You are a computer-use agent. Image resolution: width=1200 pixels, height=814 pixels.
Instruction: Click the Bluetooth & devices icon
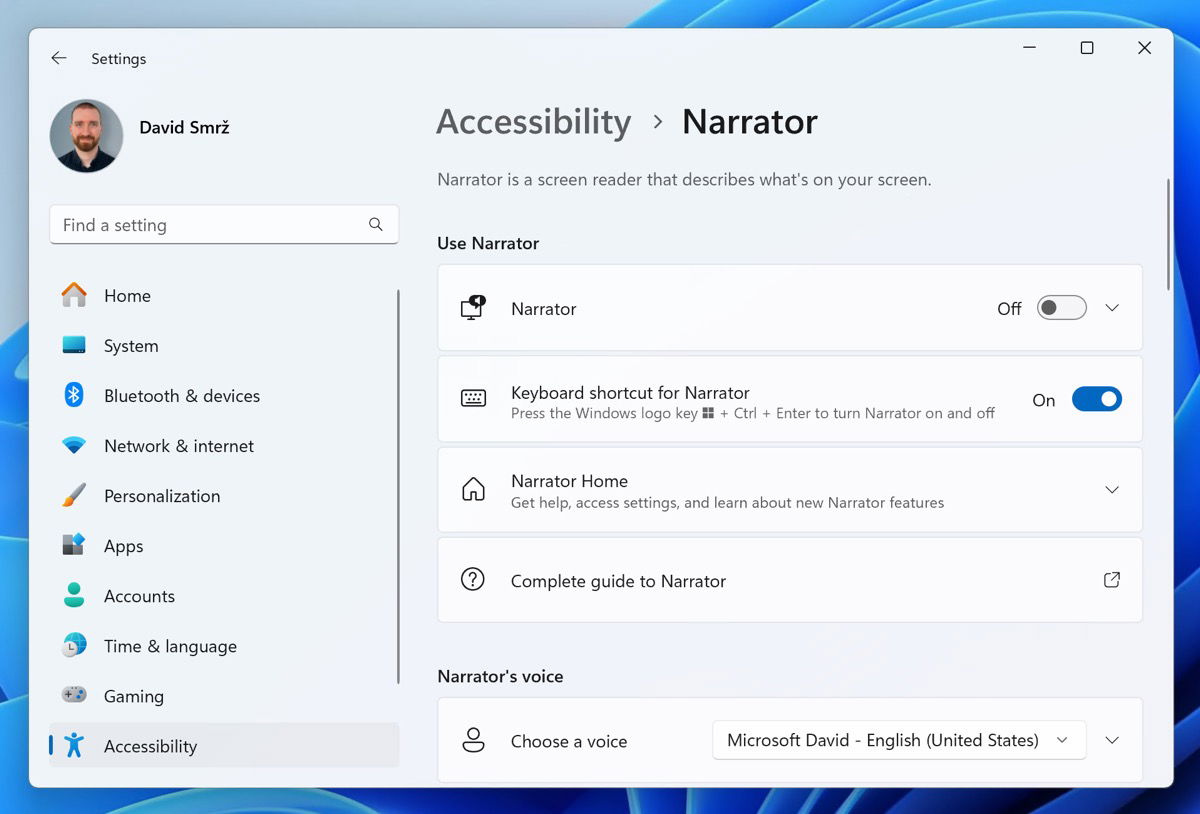click(x=73, y=395)
